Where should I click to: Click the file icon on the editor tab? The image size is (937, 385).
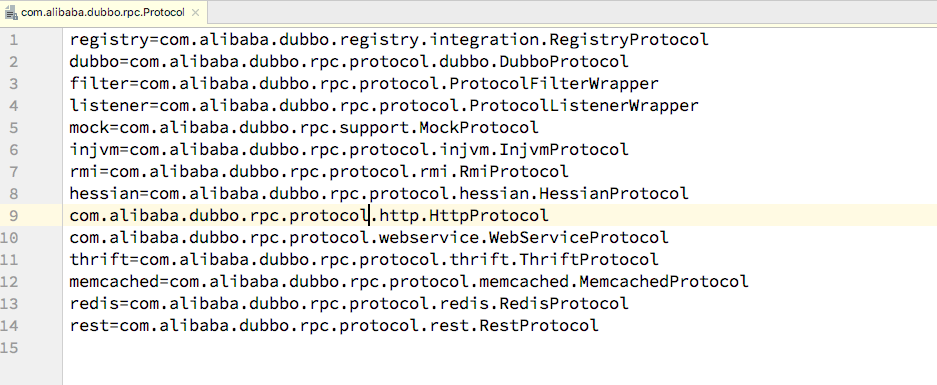(x=11, y=12)
